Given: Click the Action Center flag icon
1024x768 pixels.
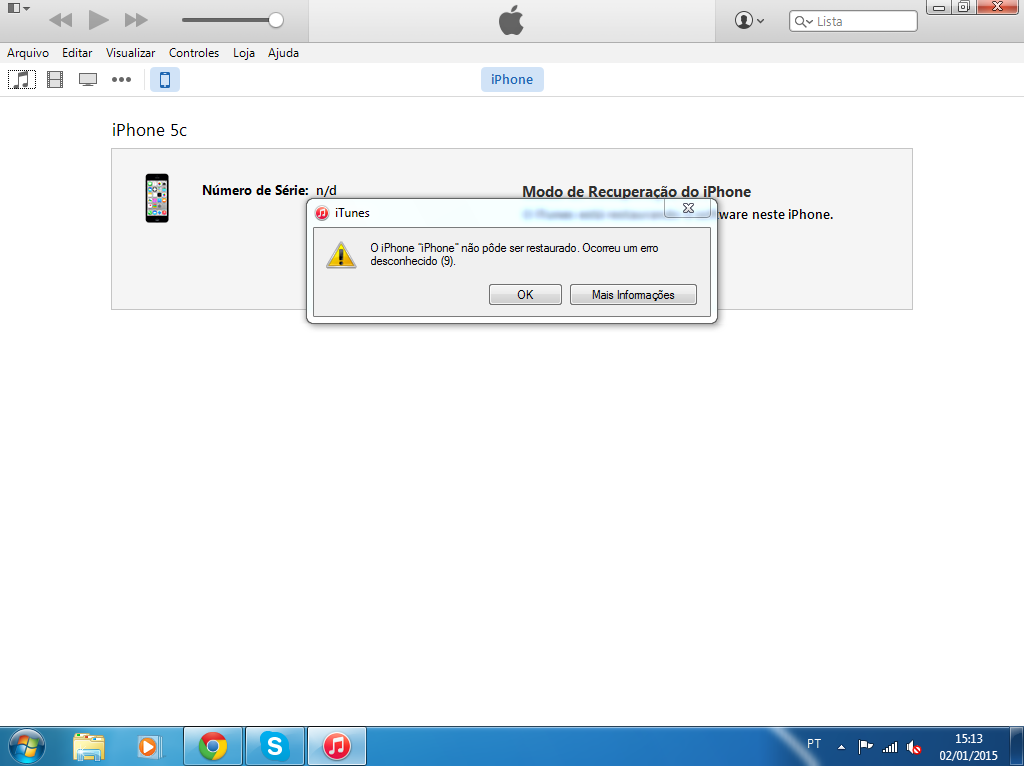Looking at the screenshot, I should point(865,746).
